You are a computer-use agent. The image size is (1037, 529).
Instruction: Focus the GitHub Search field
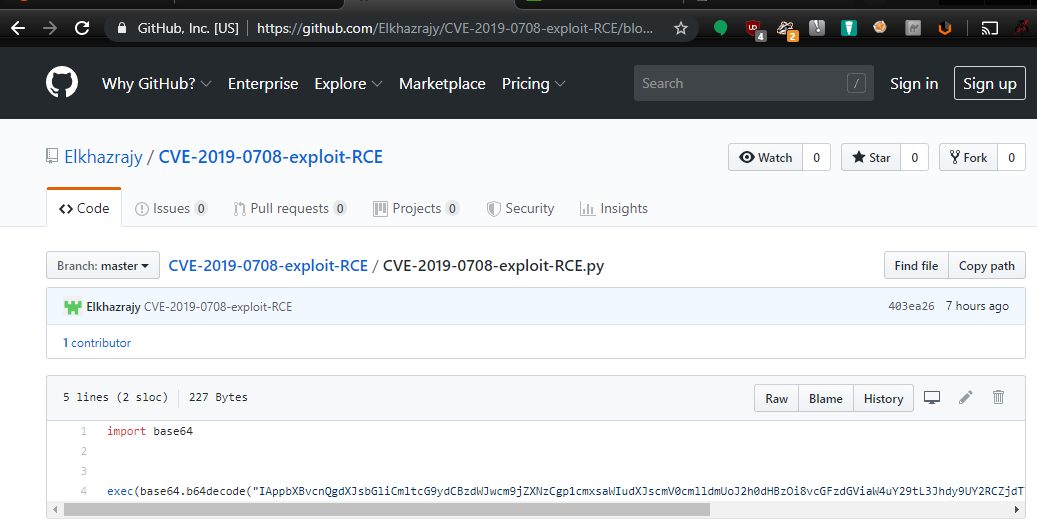[x=753, y=83]
